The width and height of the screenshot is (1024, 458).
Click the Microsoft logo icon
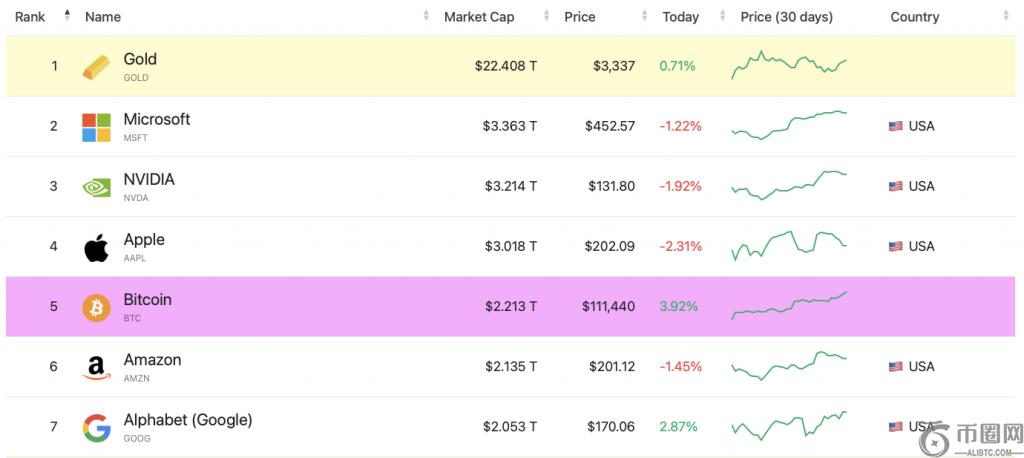pyautogui.click(x=96, y=127)
